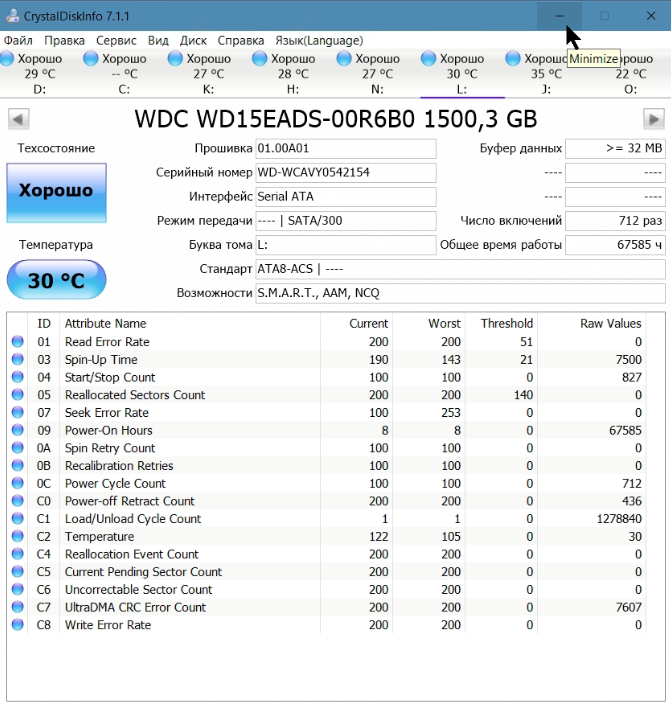This screenshot has height=705, width=671.
Task: Open the Сервис menu
Action: click(116, 40)
